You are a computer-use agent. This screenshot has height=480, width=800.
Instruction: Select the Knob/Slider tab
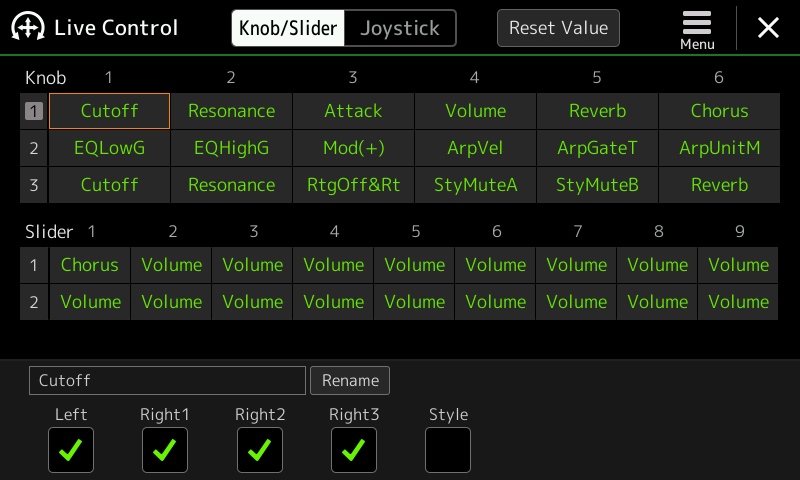(x=288, y=28)
